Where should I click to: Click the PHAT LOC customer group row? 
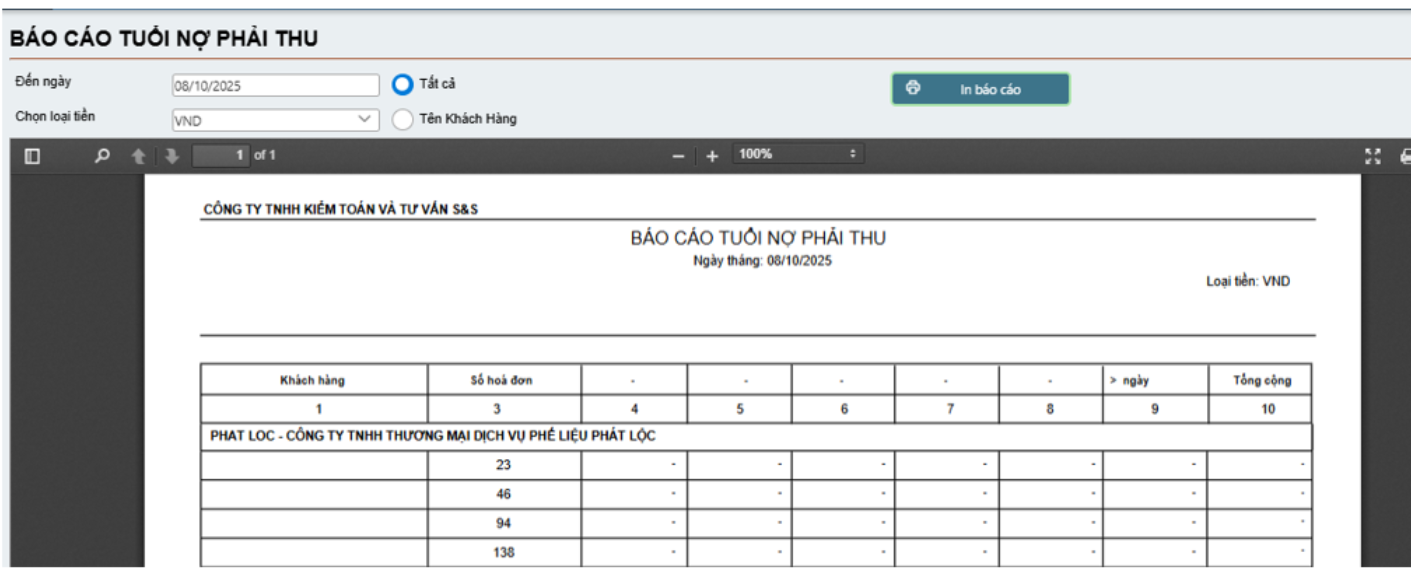[432, 437]
